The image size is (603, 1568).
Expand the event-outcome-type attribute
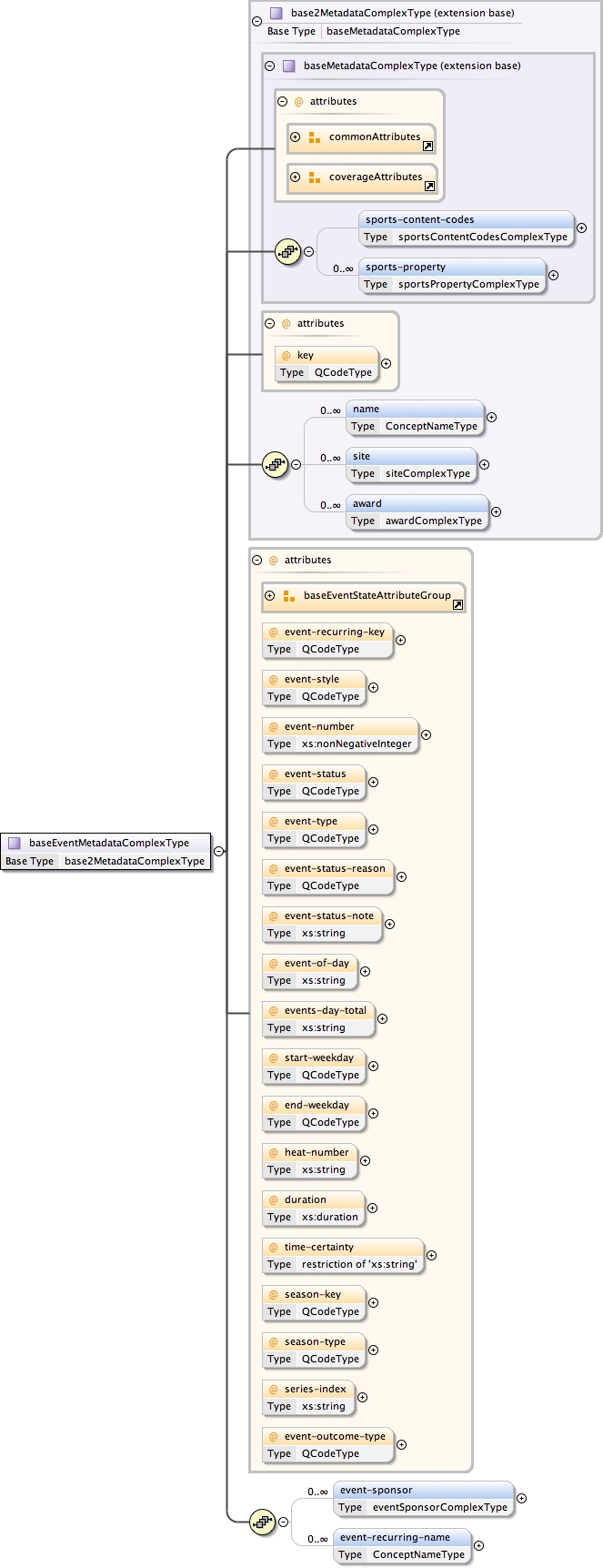click(401, 1444)
